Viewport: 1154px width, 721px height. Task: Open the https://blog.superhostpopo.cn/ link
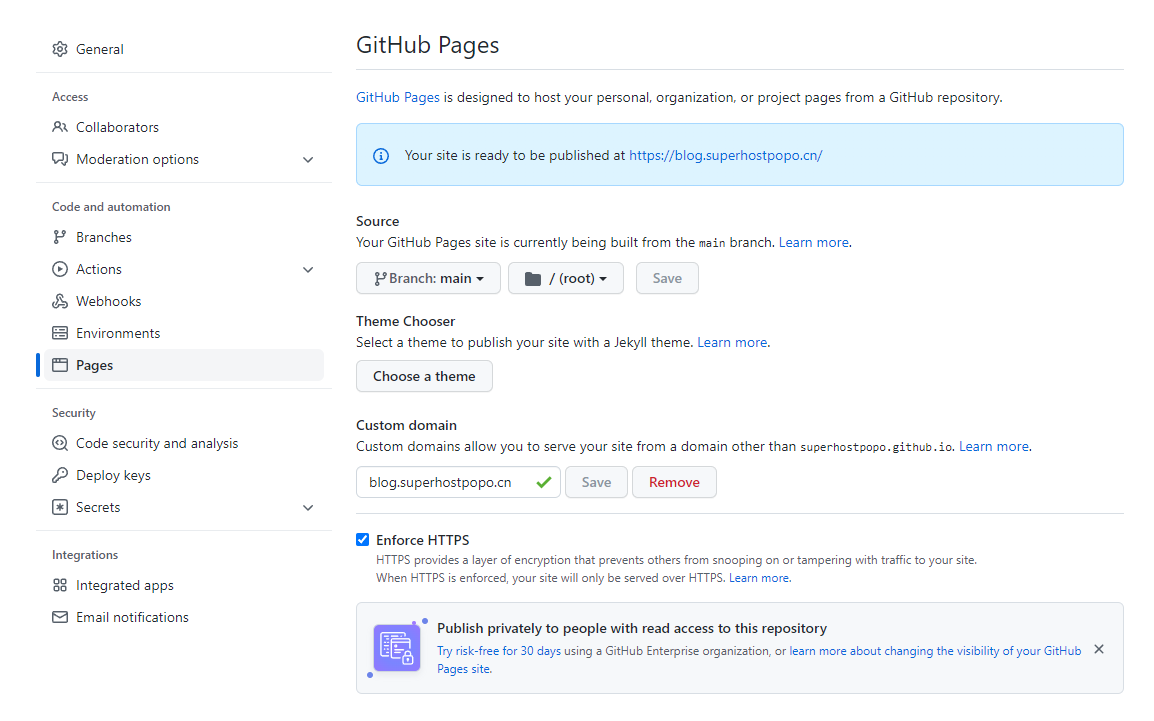point(726,155)
